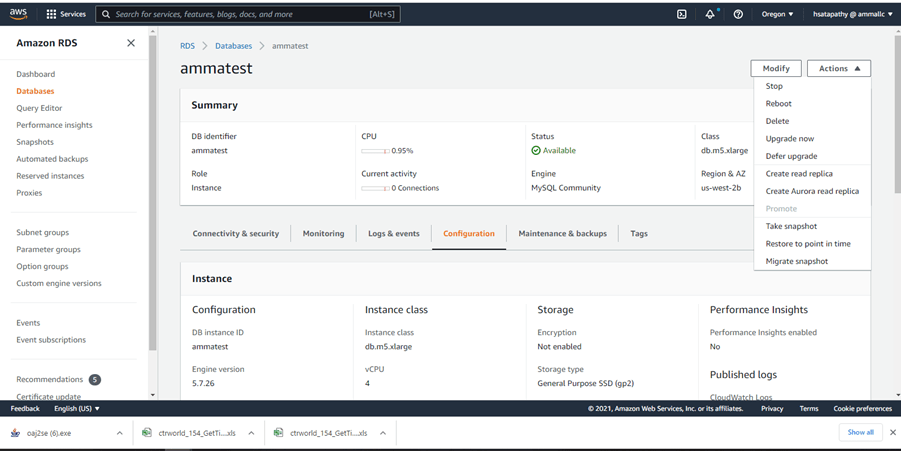Open Performance insights in sidebar
Image resolution: width=901 pixels, height=451 pixels.
tap(54, 125)
